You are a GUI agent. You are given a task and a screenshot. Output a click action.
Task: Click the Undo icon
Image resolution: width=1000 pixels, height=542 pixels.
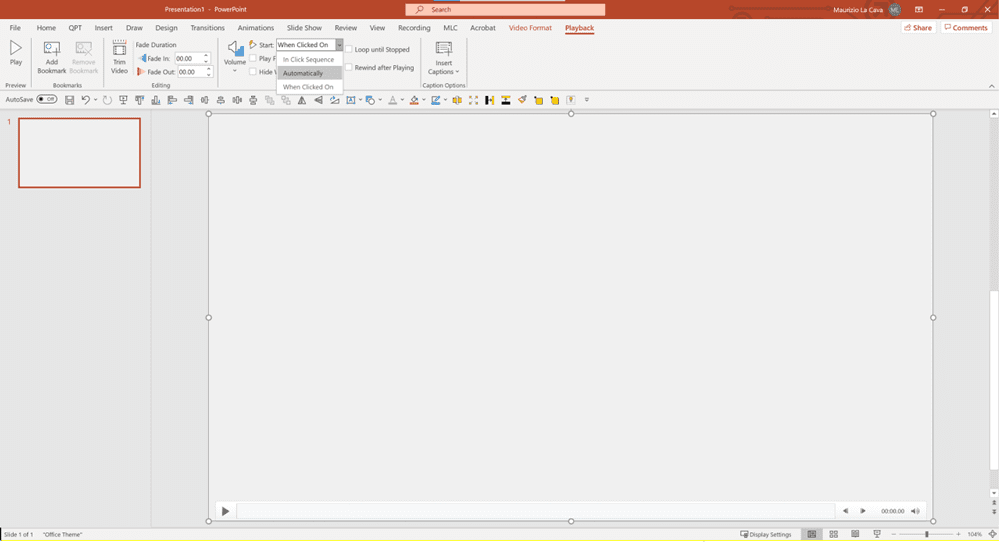click(85, 100)
